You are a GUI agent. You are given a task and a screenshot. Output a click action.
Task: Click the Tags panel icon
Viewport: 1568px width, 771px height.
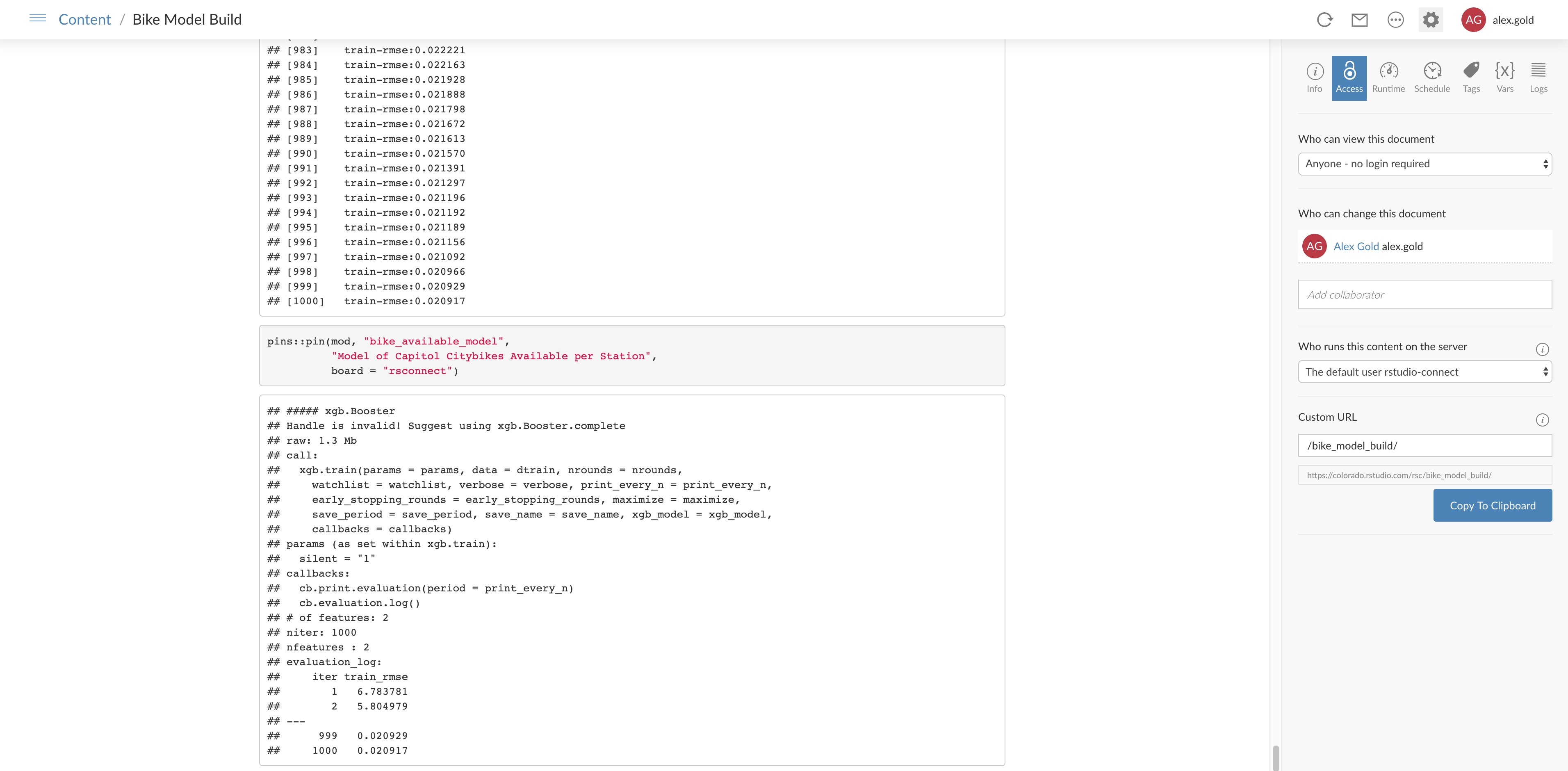click(1471, 75)
